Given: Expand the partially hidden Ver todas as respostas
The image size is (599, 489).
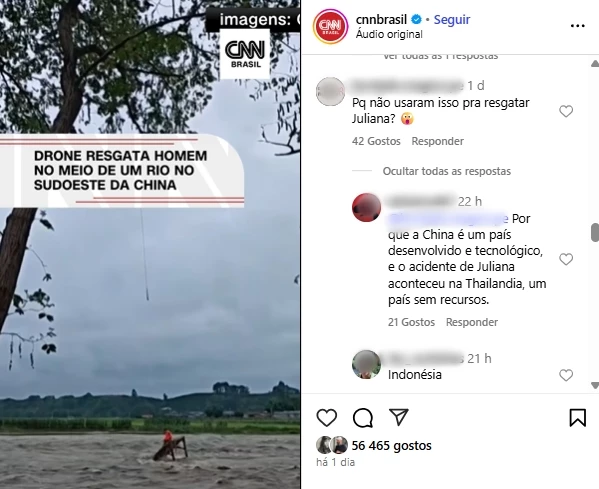Looking at the screenshot, I should [440, 56].
